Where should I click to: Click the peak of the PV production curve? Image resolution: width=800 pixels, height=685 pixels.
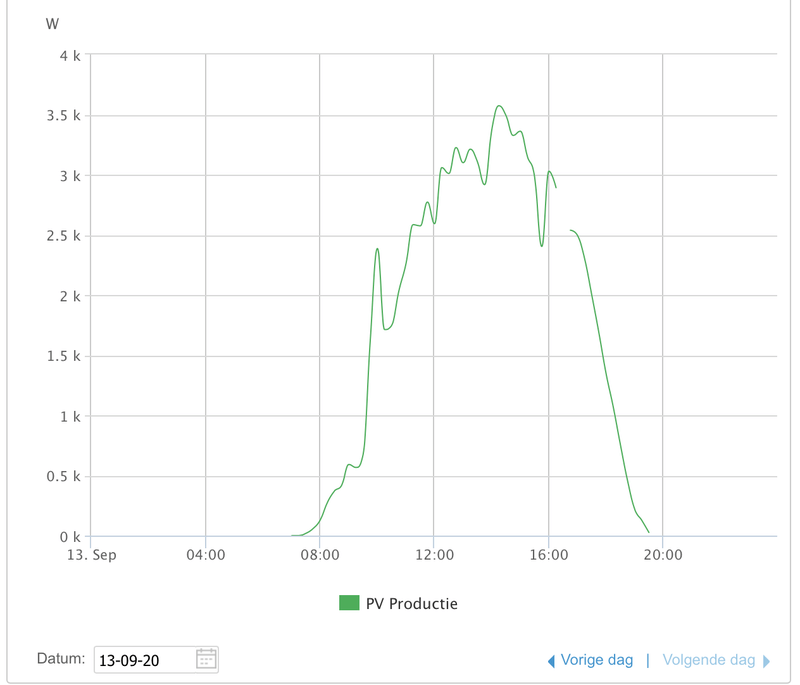point(499,106)
